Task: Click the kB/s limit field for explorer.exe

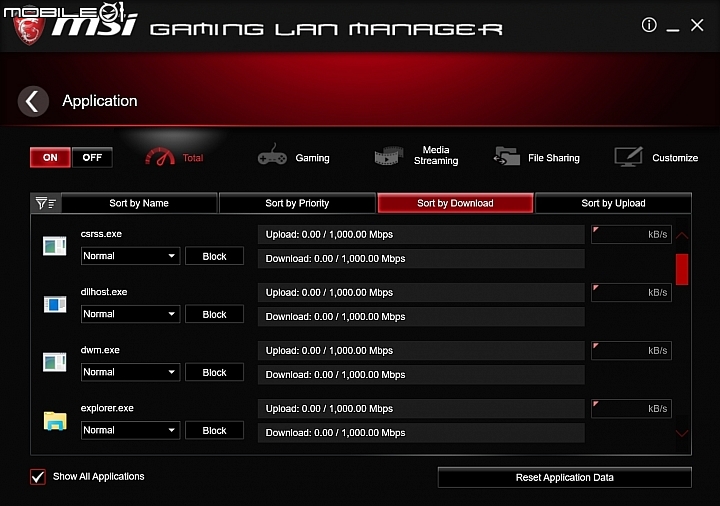Action: pos(631,409)
